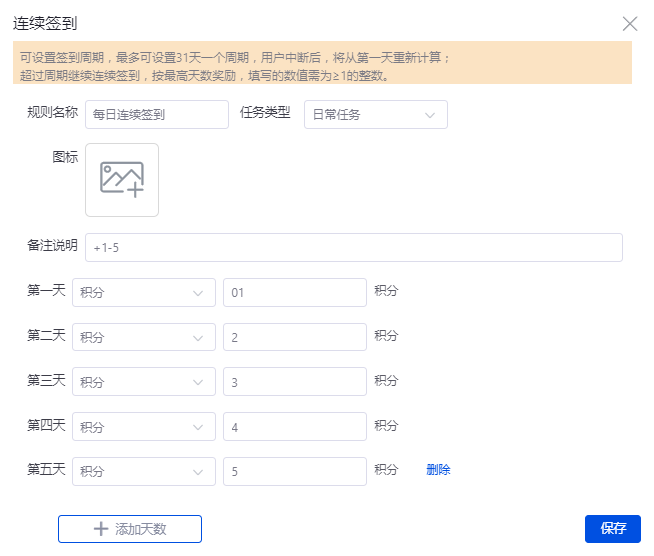Image resolution: width=654 pixels, height=556 pixels.
Task: Click the 第三天 row label
Action: [x=46, y=380]
